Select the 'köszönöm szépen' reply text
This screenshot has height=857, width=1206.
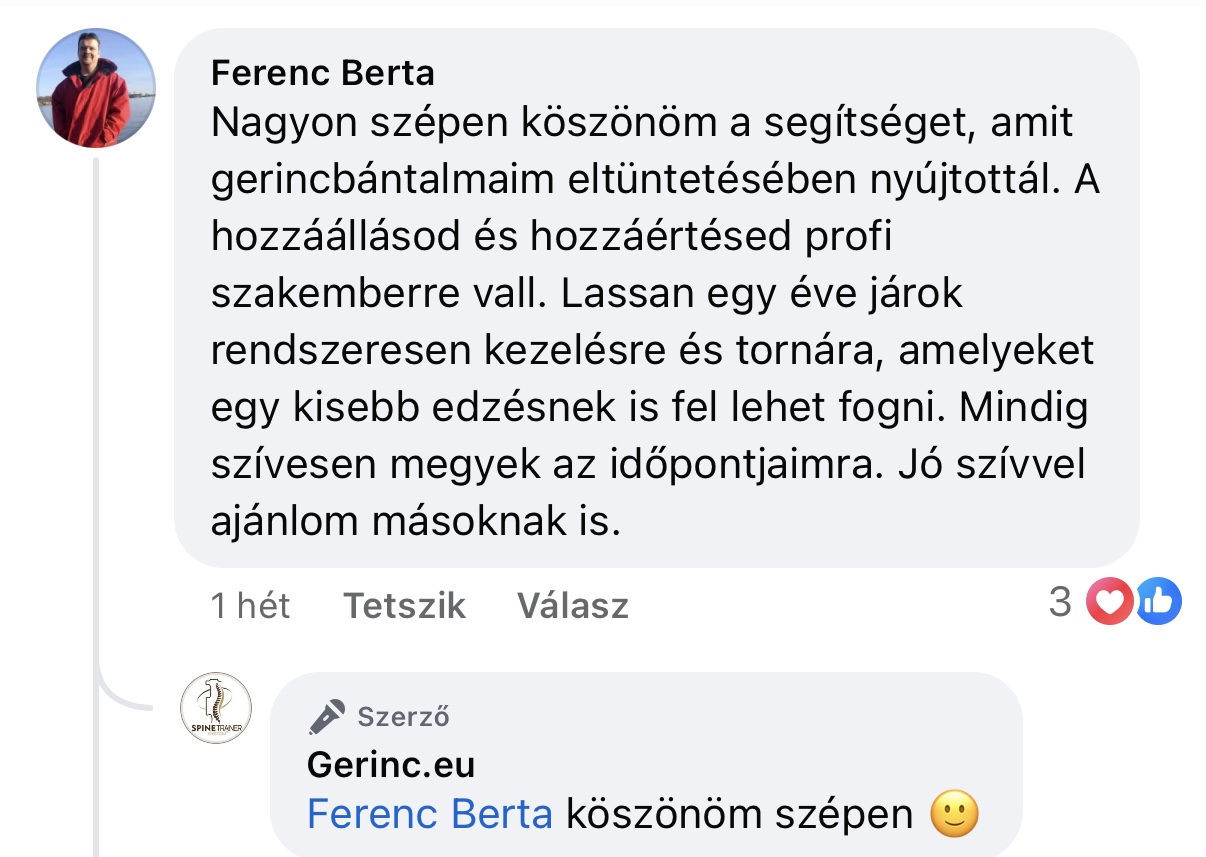[740, 815]
